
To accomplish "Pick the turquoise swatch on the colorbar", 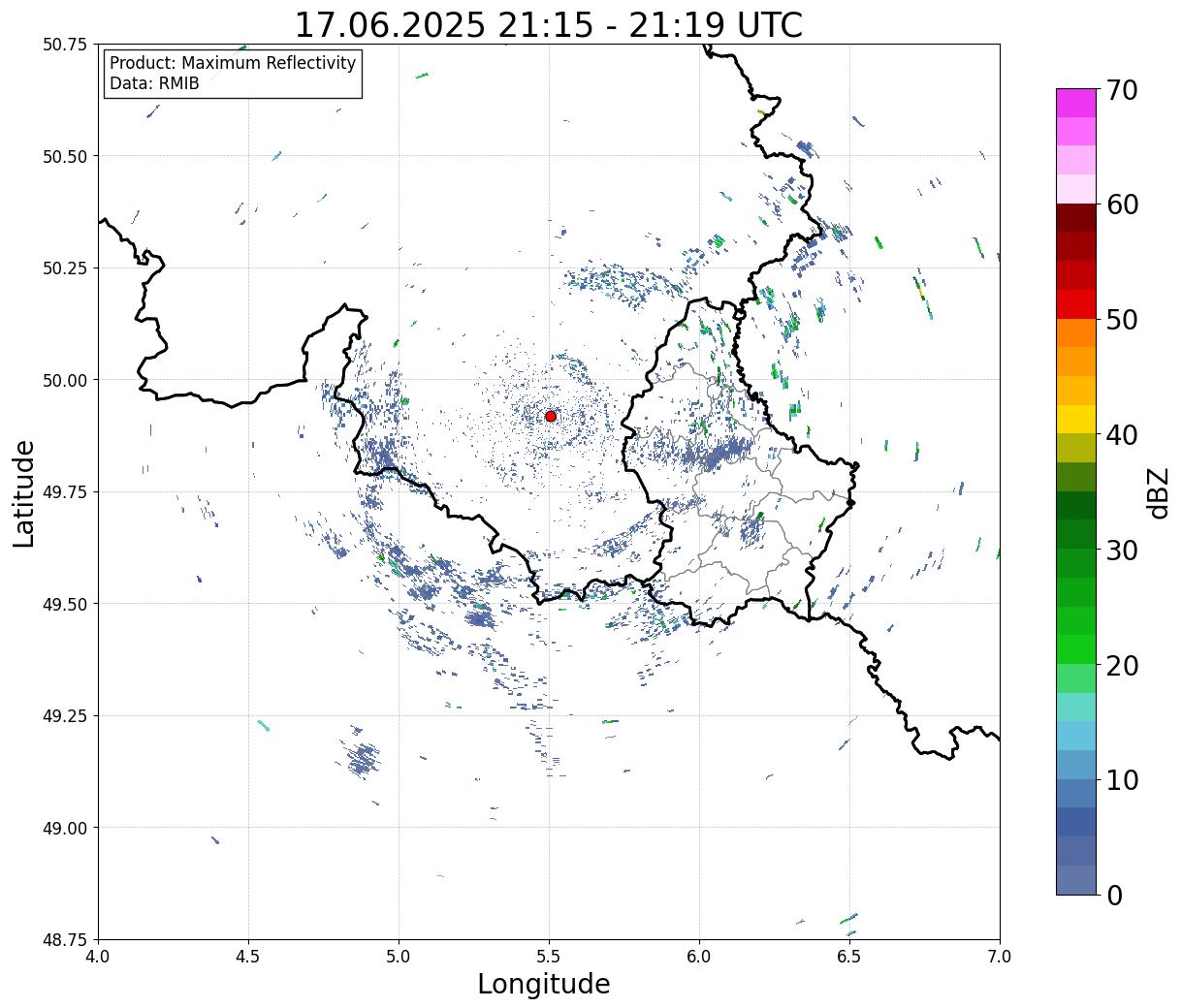I will 1076,707.
